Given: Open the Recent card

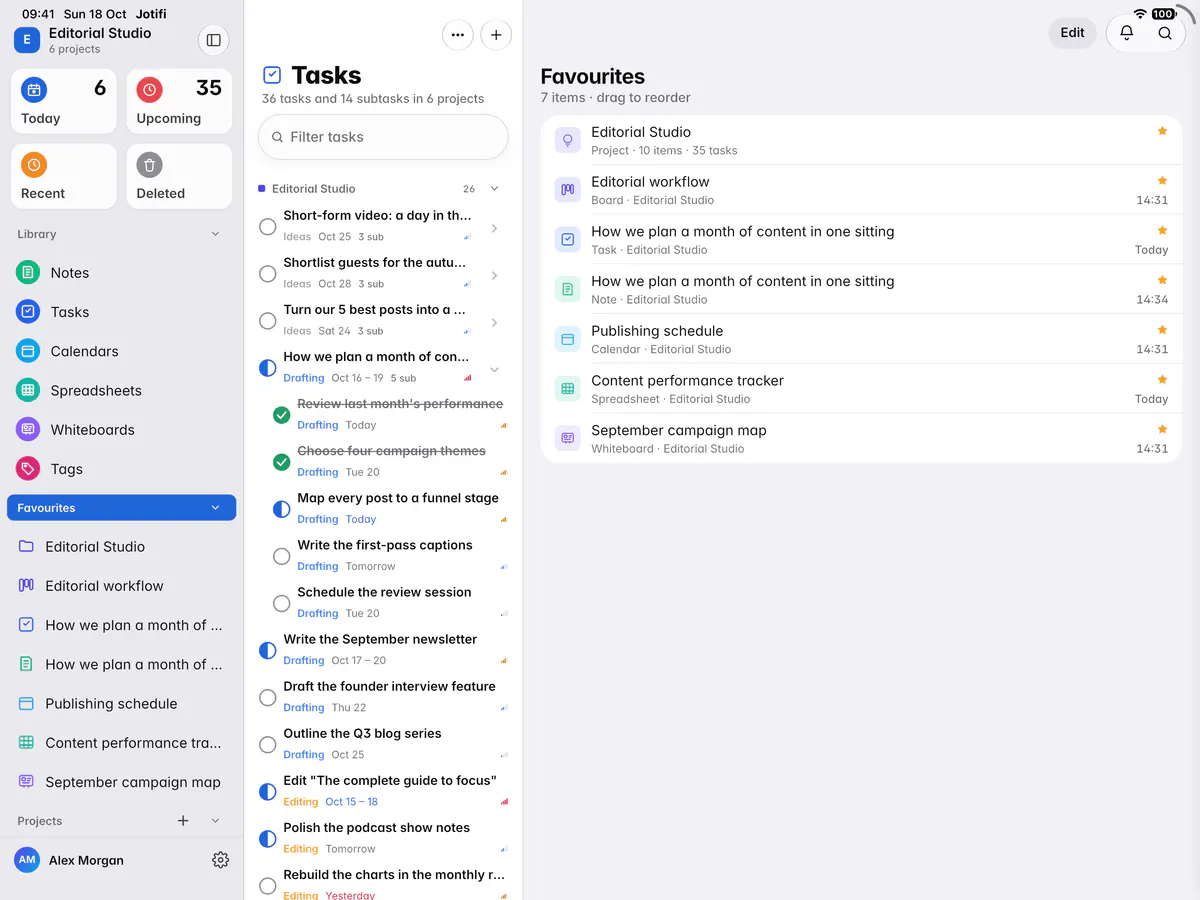Looking at the screenshot, I should coord(64,176).
